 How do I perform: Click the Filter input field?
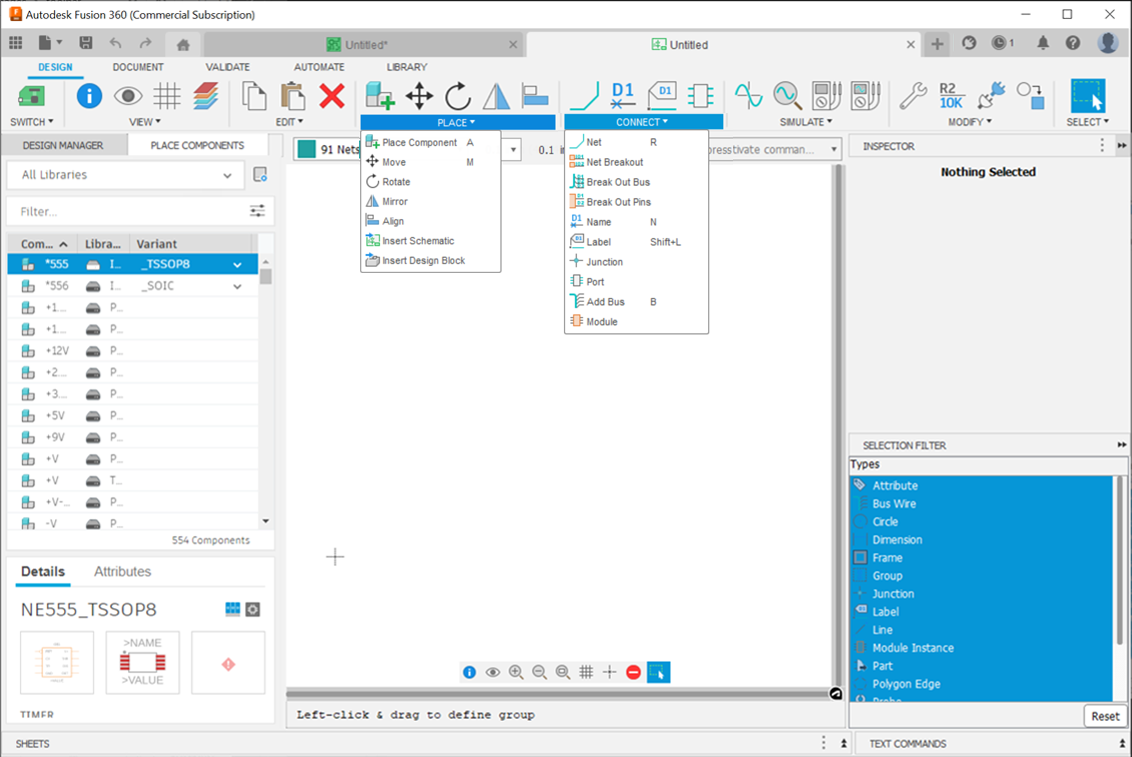(130, 211)
